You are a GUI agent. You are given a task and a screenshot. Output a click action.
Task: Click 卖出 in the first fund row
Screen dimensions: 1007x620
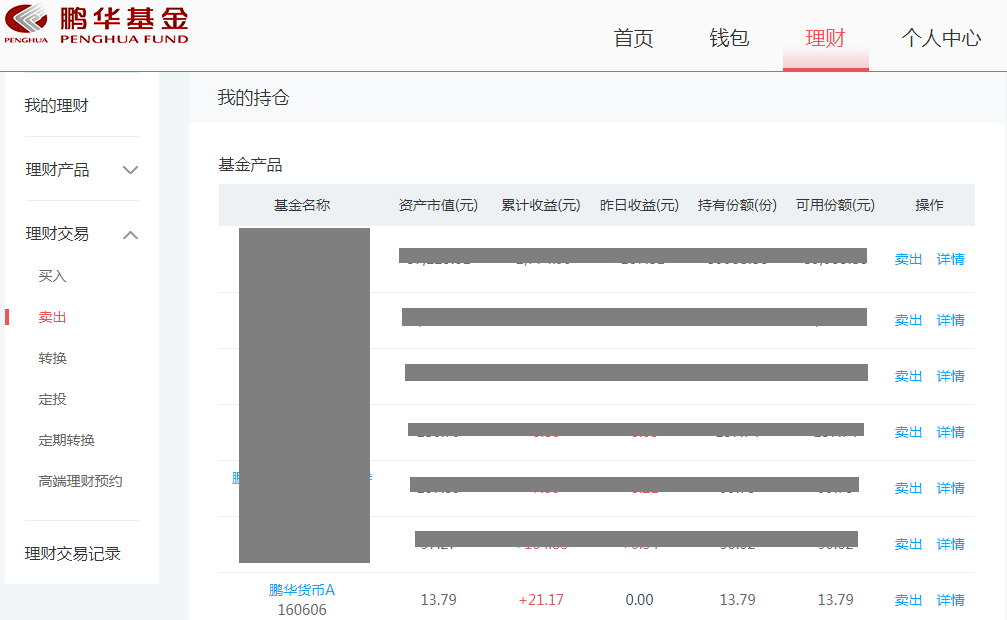(908, 260)
